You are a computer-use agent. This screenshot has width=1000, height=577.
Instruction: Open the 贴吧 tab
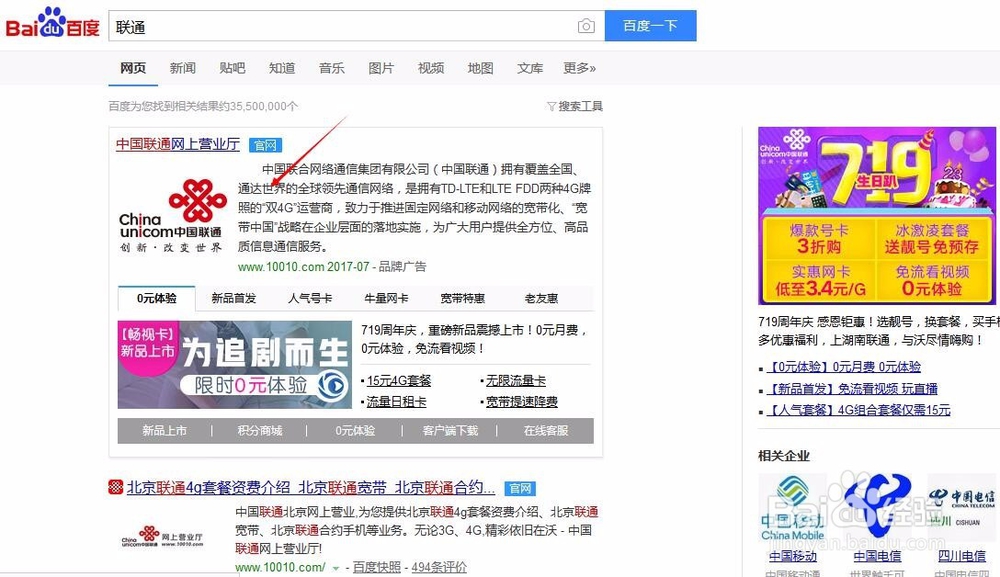232,68
